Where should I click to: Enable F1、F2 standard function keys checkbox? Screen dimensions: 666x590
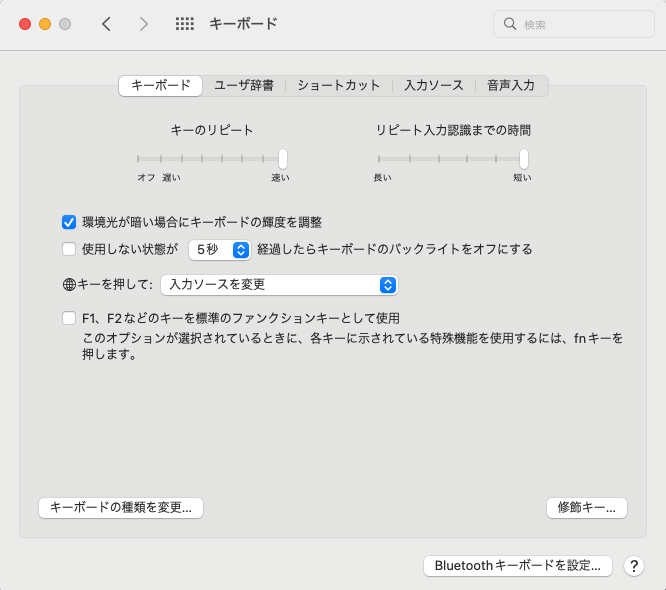69,318
